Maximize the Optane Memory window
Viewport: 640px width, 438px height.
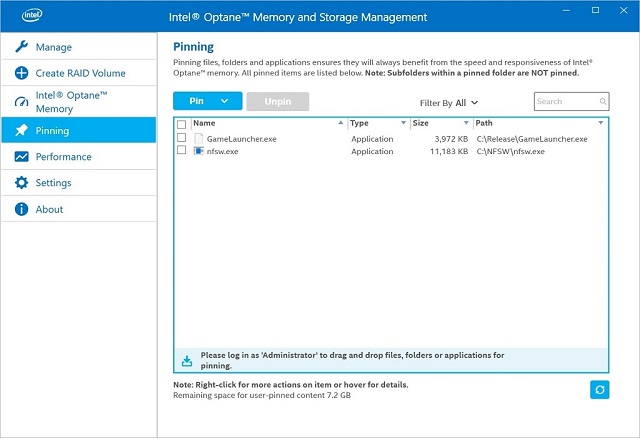[x=596, y=10]
